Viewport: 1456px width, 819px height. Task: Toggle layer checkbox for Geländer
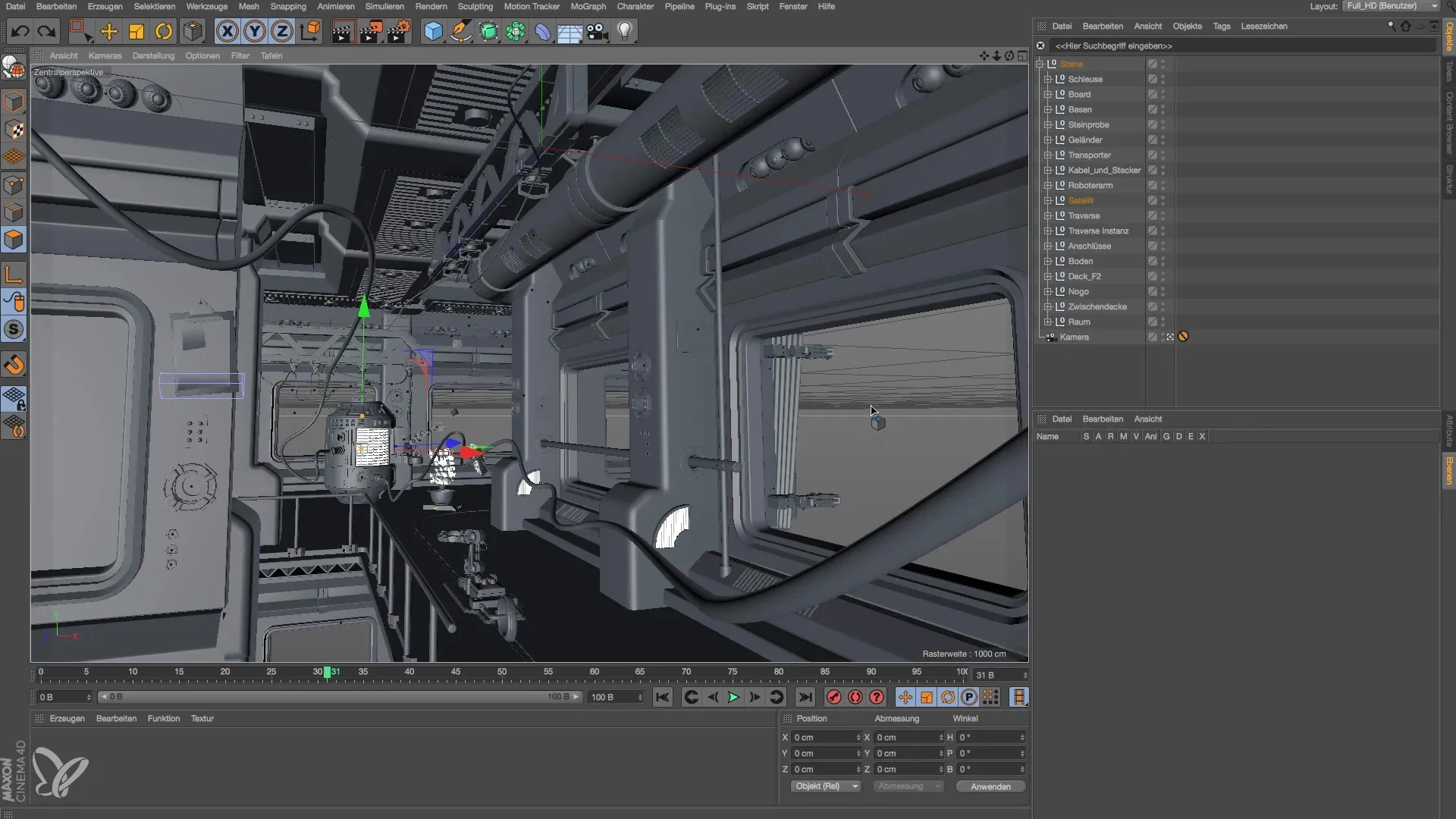pyautogui.click(x=1152, y=140)
